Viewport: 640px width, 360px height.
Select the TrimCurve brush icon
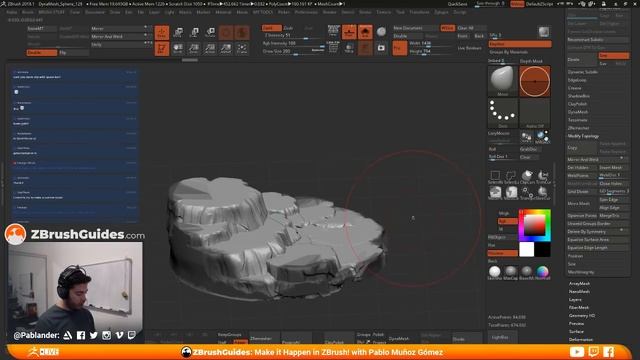(x=543, y=177)
